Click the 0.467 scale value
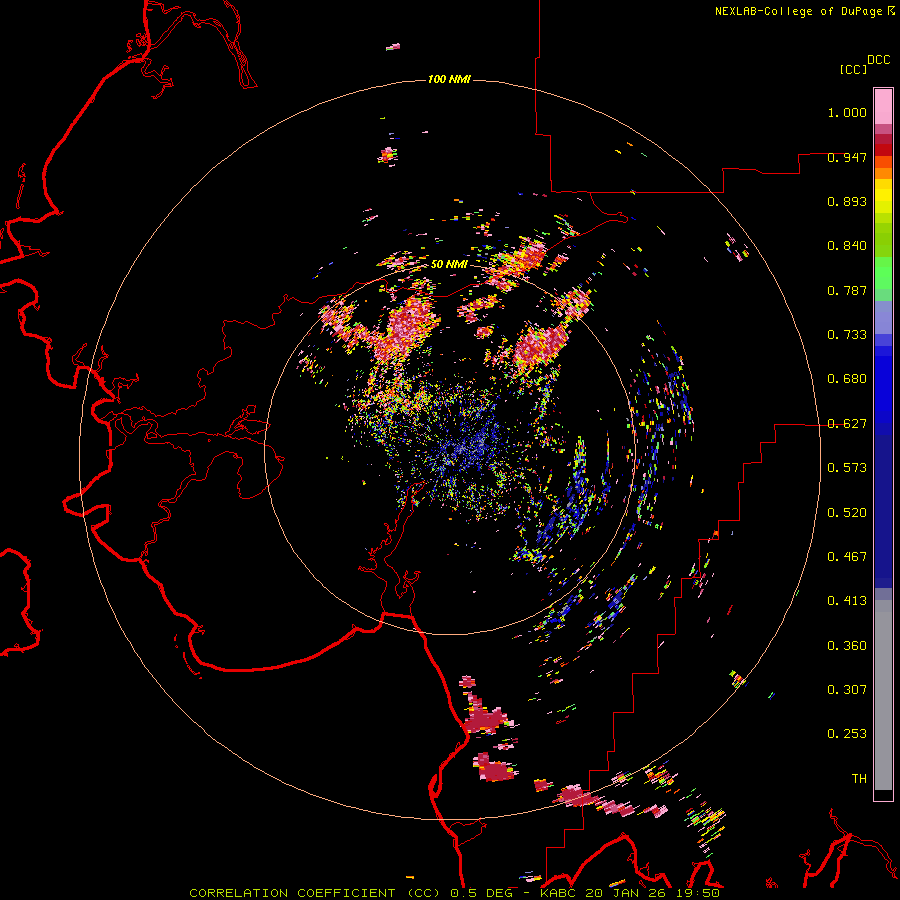 point(847,557)
